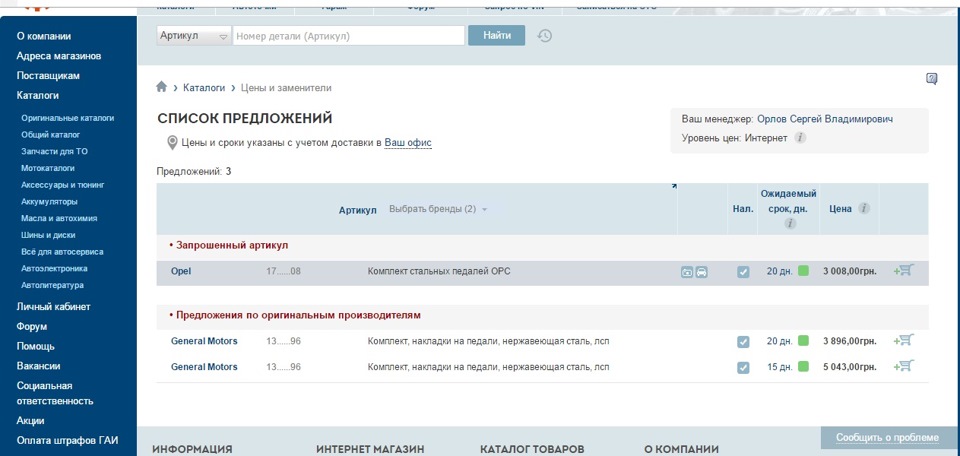The height and width of the screenshot is (456, 960).
Task: Click green square in the 3 896,00 грн. row
Action: [803, 340]
